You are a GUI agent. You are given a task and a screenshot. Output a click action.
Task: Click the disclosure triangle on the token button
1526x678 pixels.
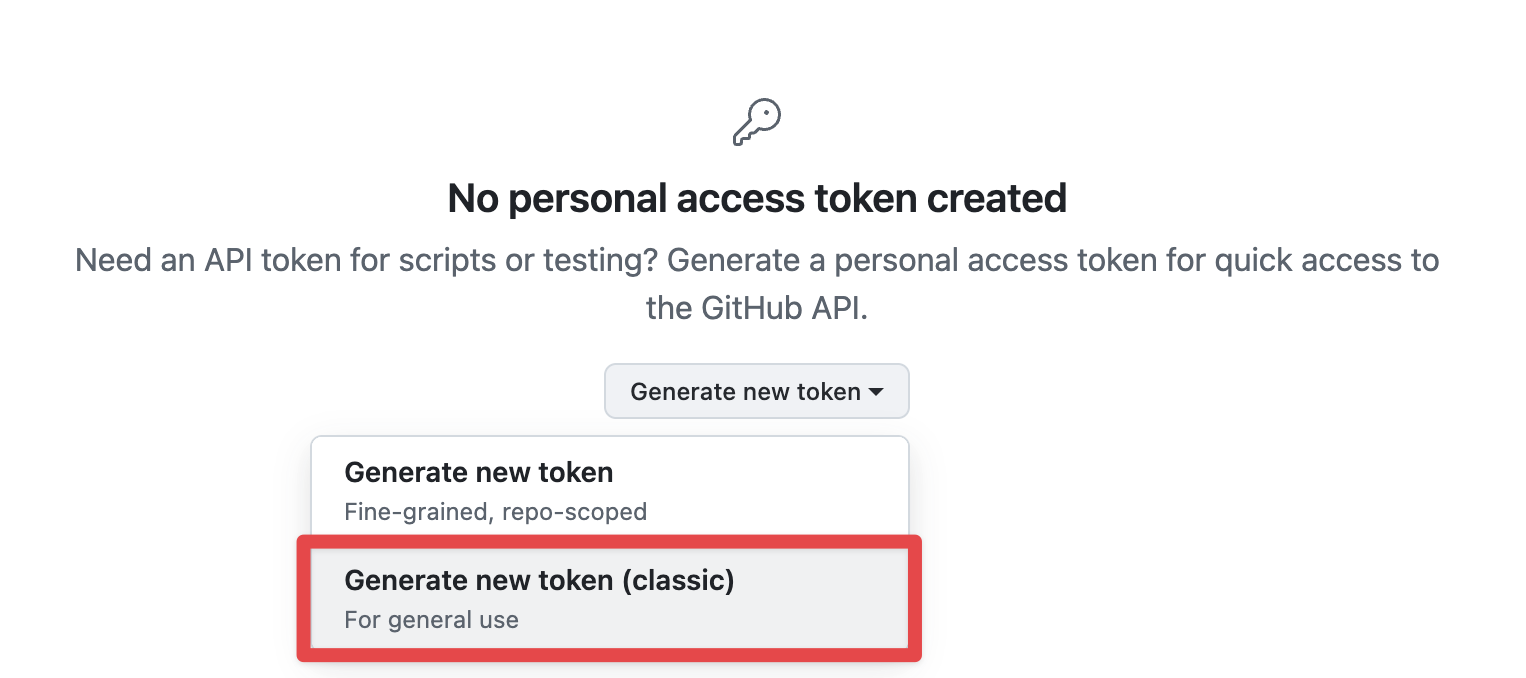click(874, 391)
